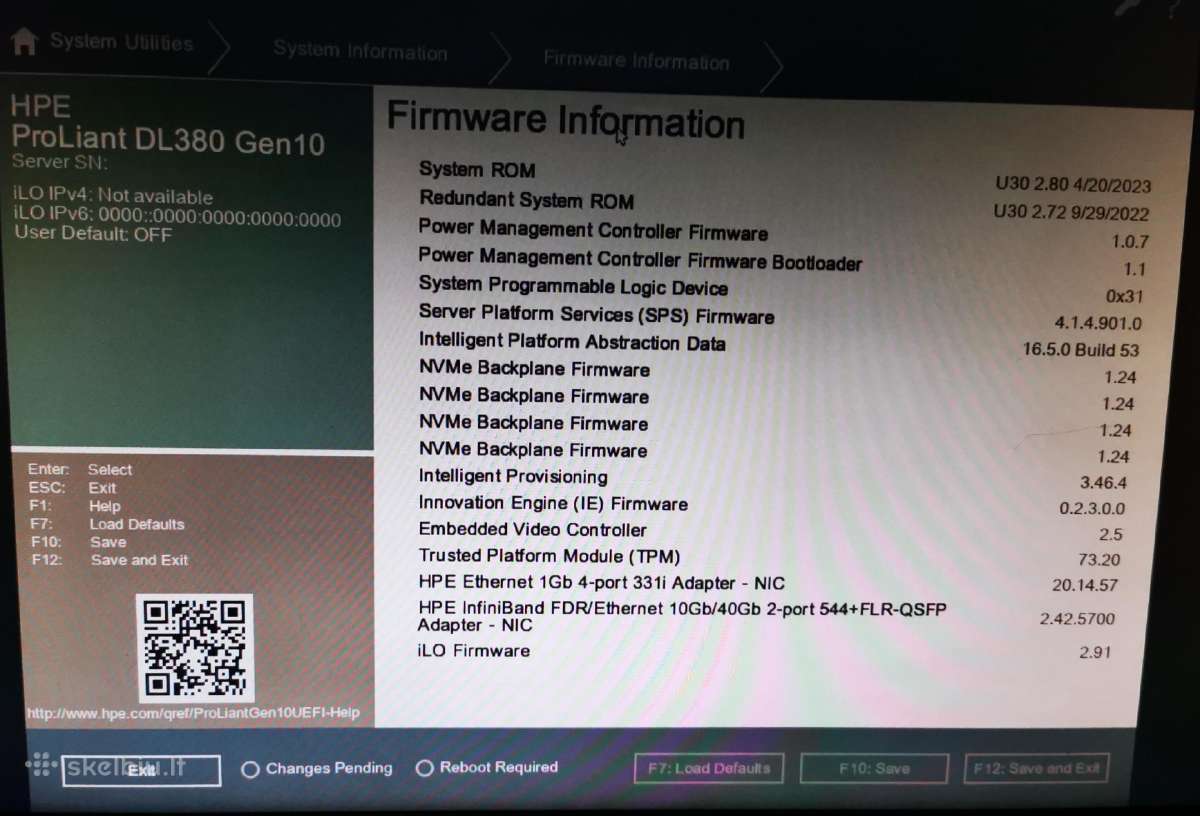Click User Default: OFF text
The image size is (1200, 816).
click(x=93, y=234)
